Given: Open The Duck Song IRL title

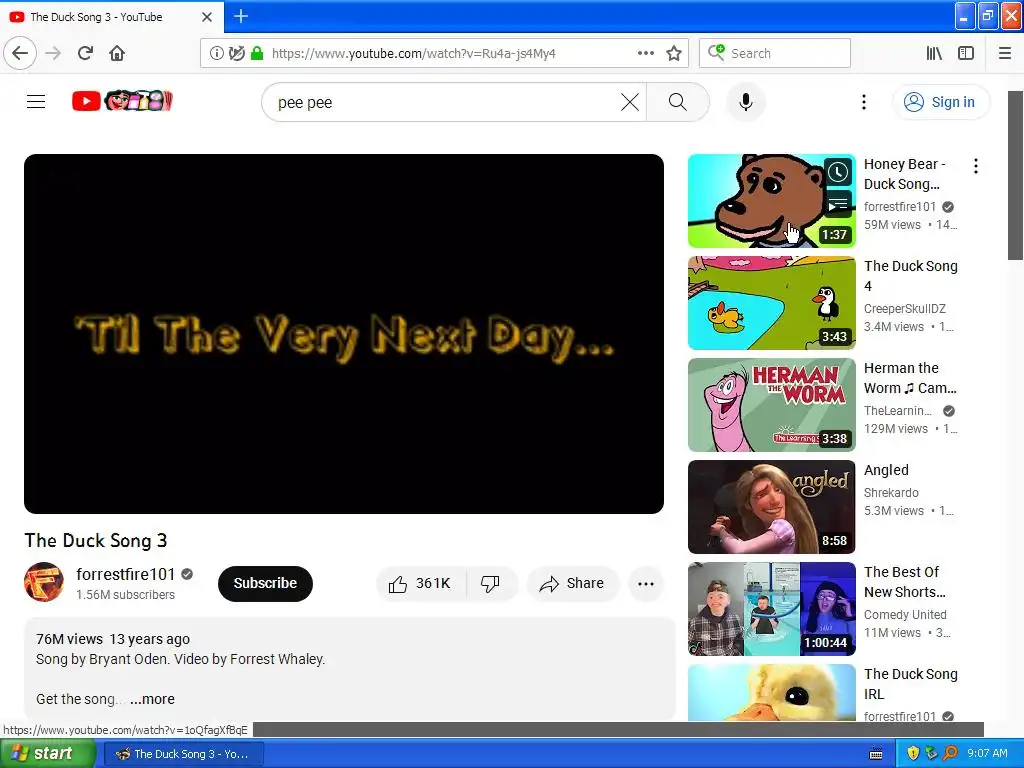Looking at the screenshot, I should [x=910, y=683].
